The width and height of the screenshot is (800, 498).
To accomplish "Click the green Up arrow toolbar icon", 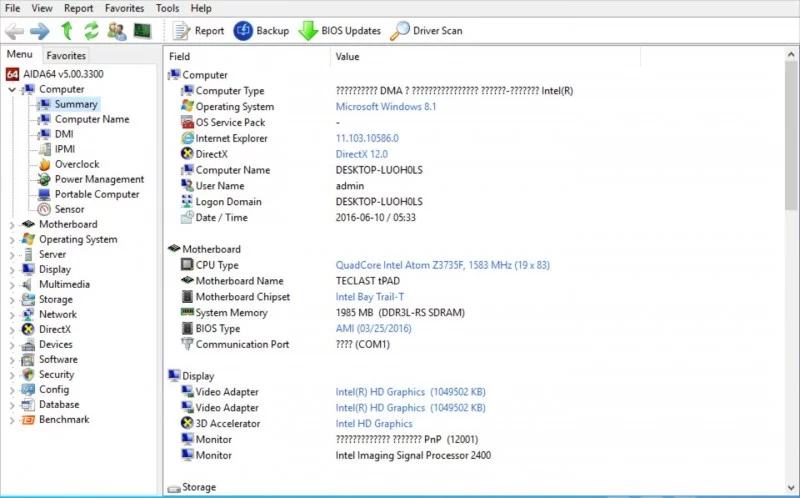I will coord(66,31).
